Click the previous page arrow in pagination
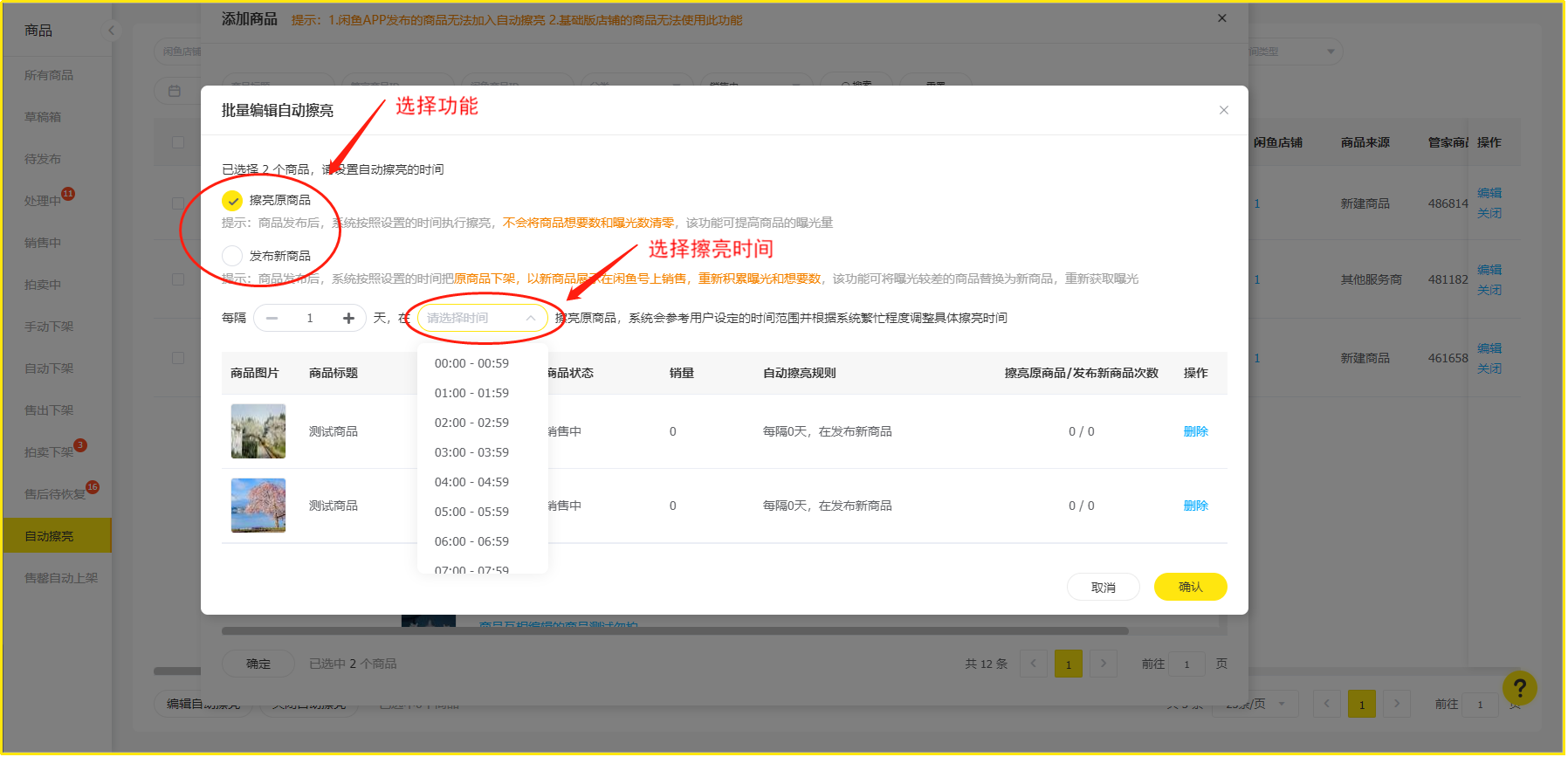 (1034, 664)
